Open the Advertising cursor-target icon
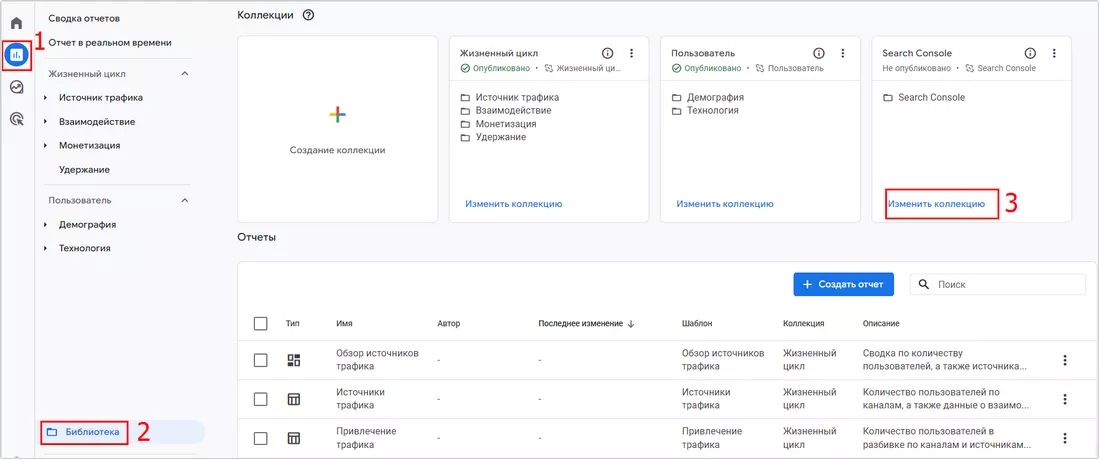Viewport: 1100px width, 460px height. 17,119
